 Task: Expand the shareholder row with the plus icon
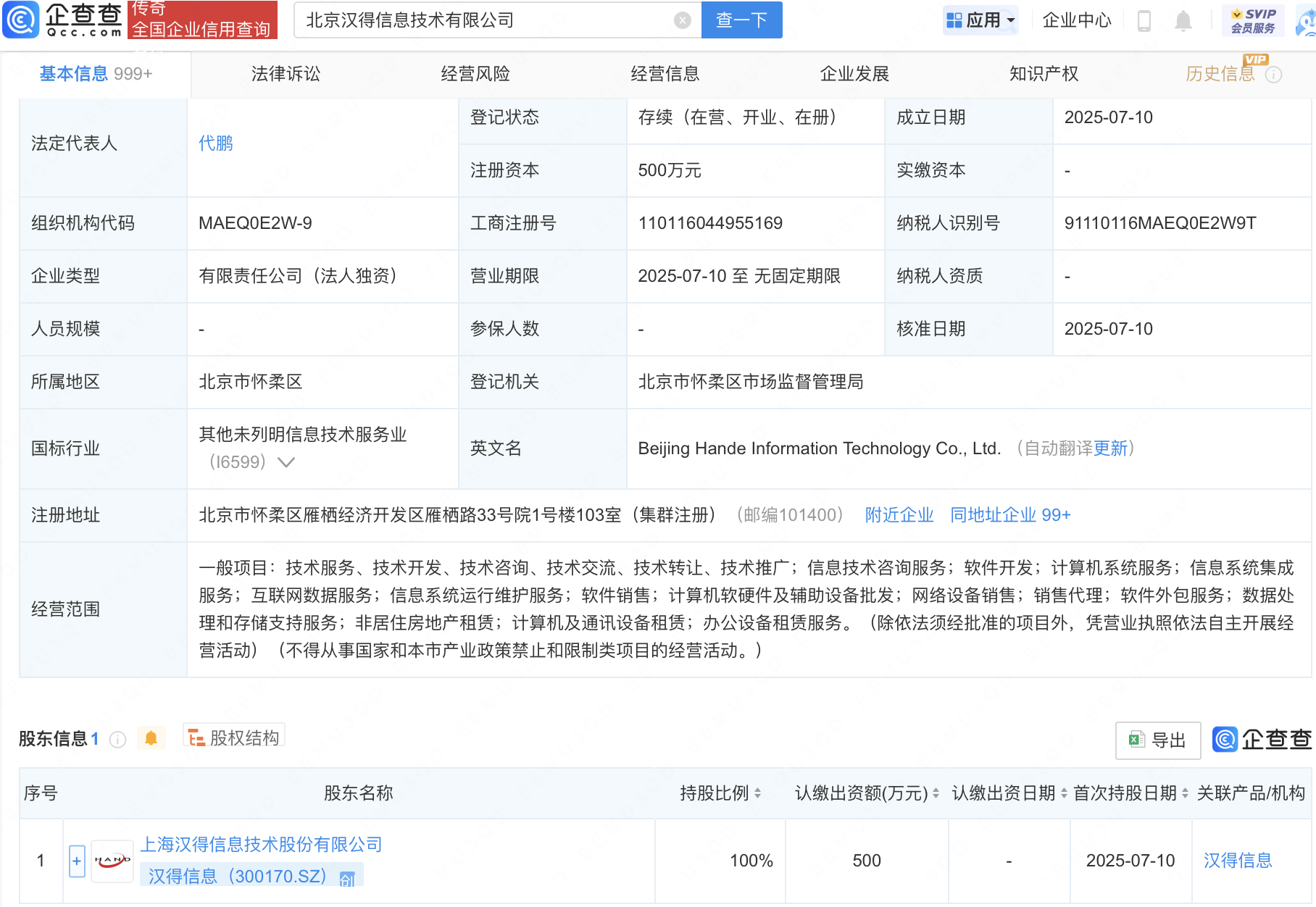coord(76,861)
